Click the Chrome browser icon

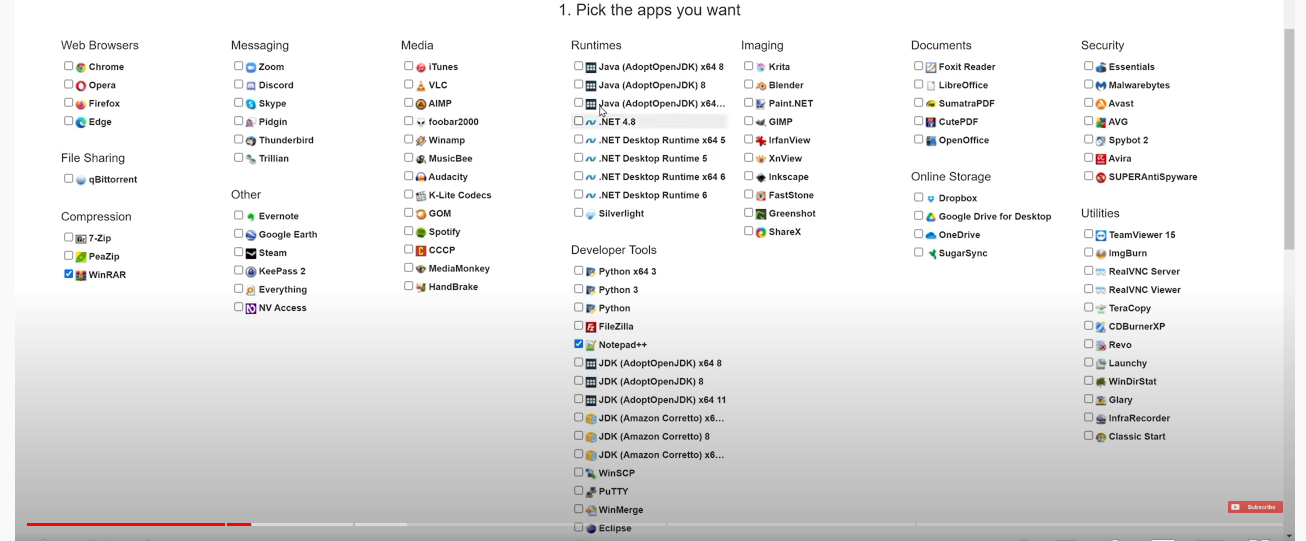click(x=81, y=67)
